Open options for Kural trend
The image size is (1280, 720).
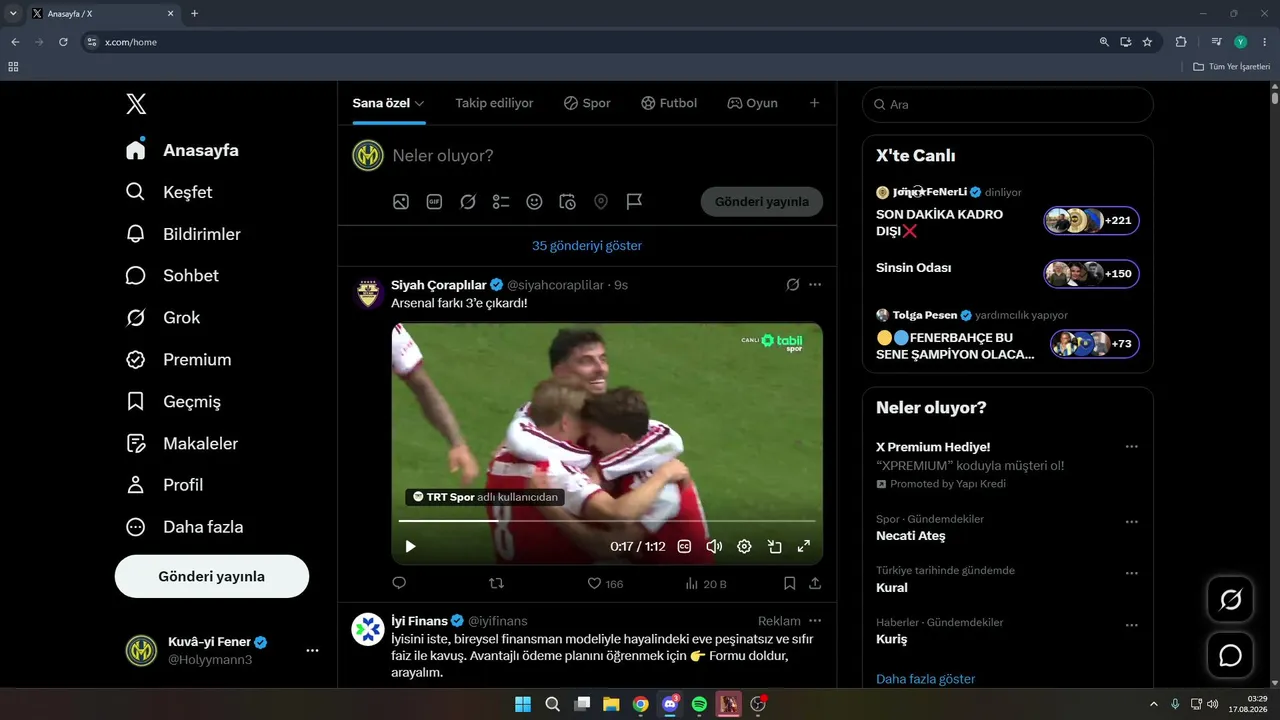pyautogui.click(x=1132, y=574)
